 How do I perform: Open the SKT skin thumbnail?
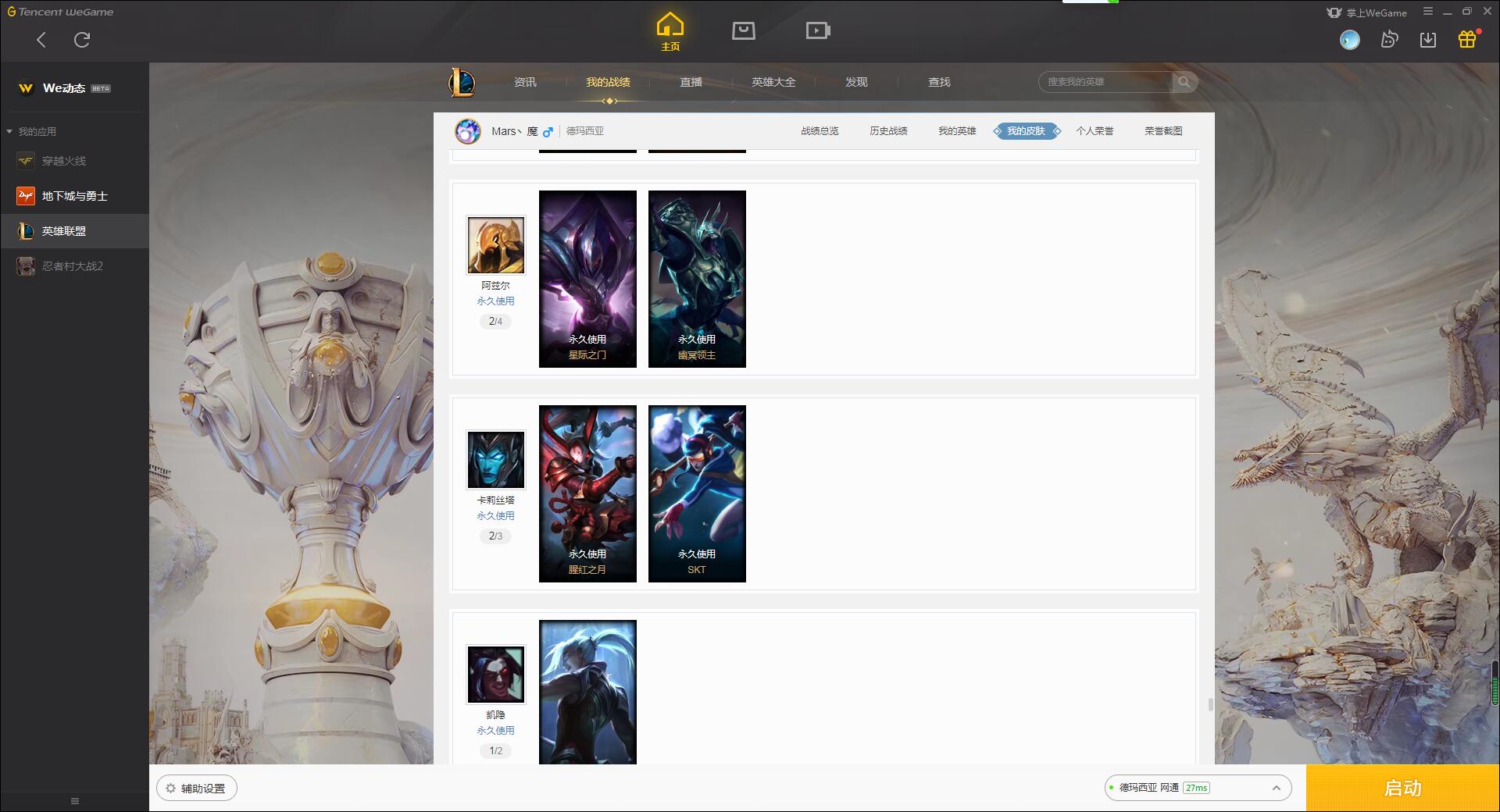(x=697, y=493)
